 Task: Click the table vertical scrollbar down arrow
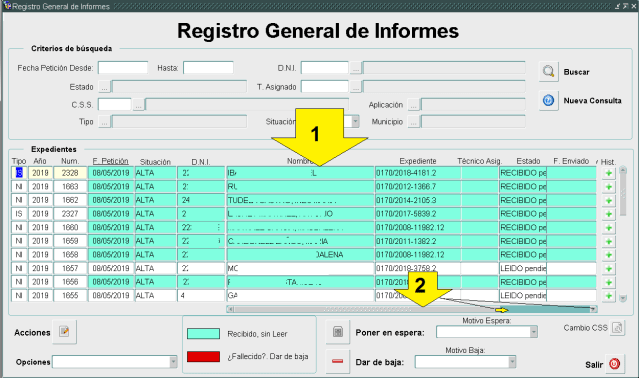click(623, 298)
